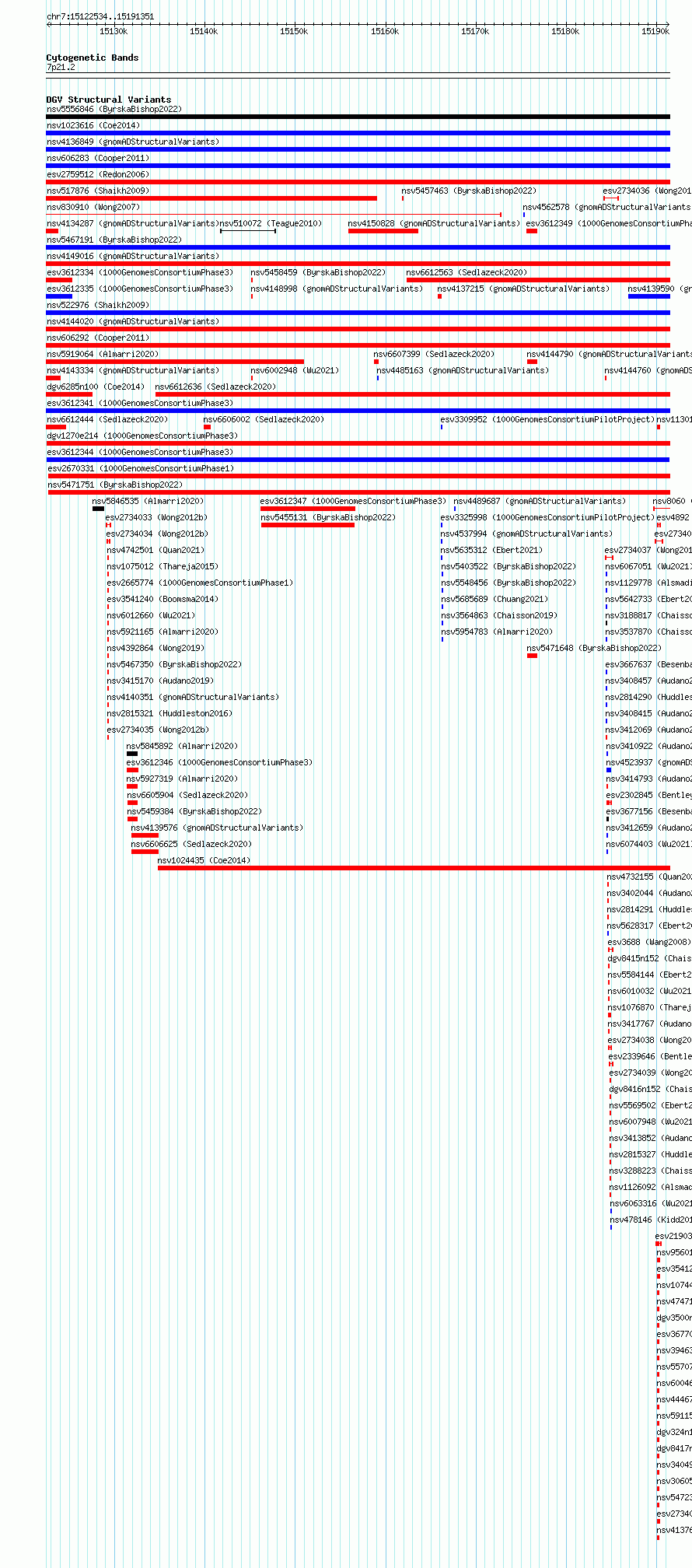
Task: Select nsv522976 (Shaikh2009) variant
Action: pyautogui.click(x=98, y=305)
